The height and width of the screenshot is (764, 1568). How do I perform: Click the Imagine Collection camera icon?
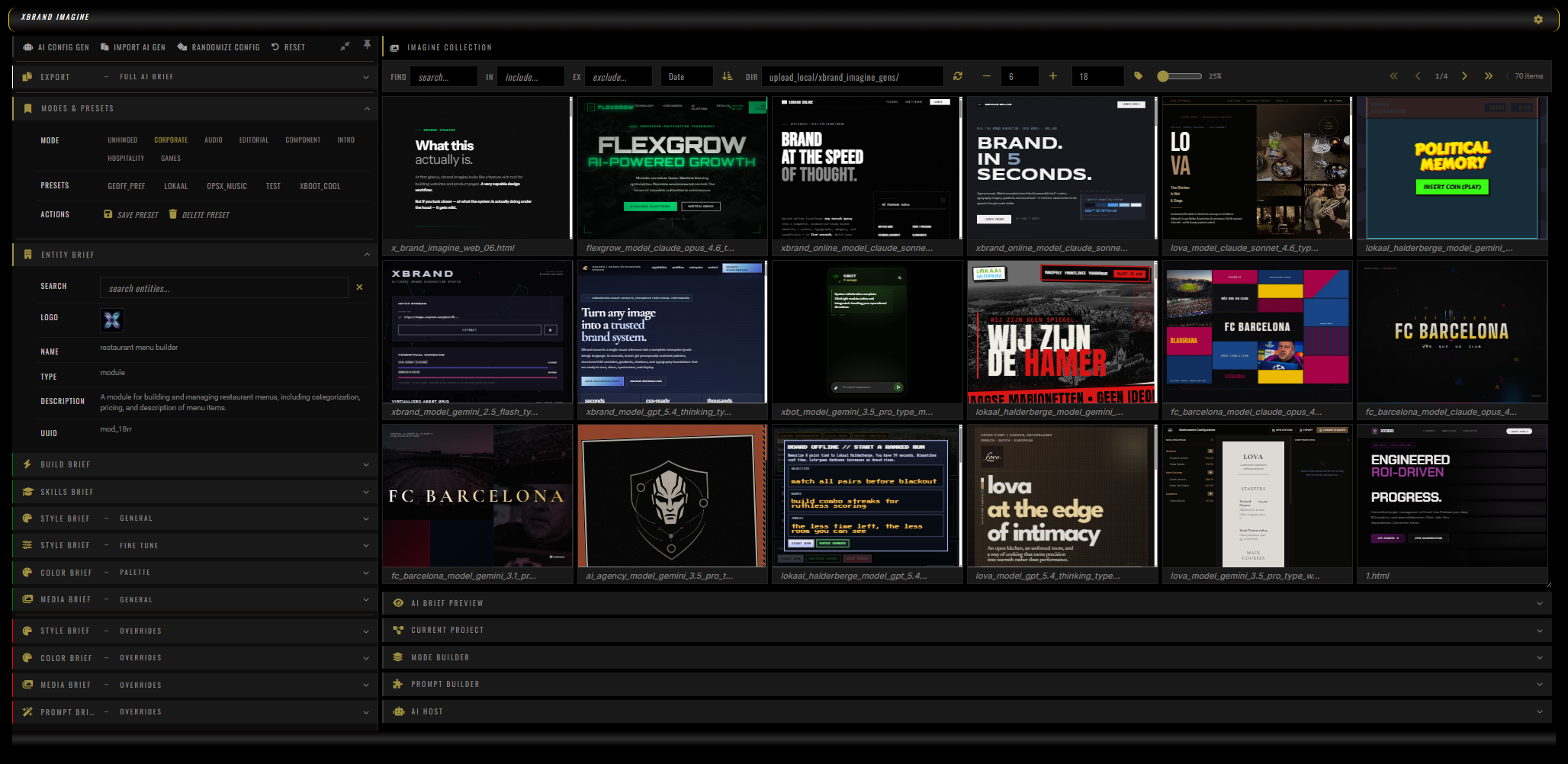coord(394,48)
